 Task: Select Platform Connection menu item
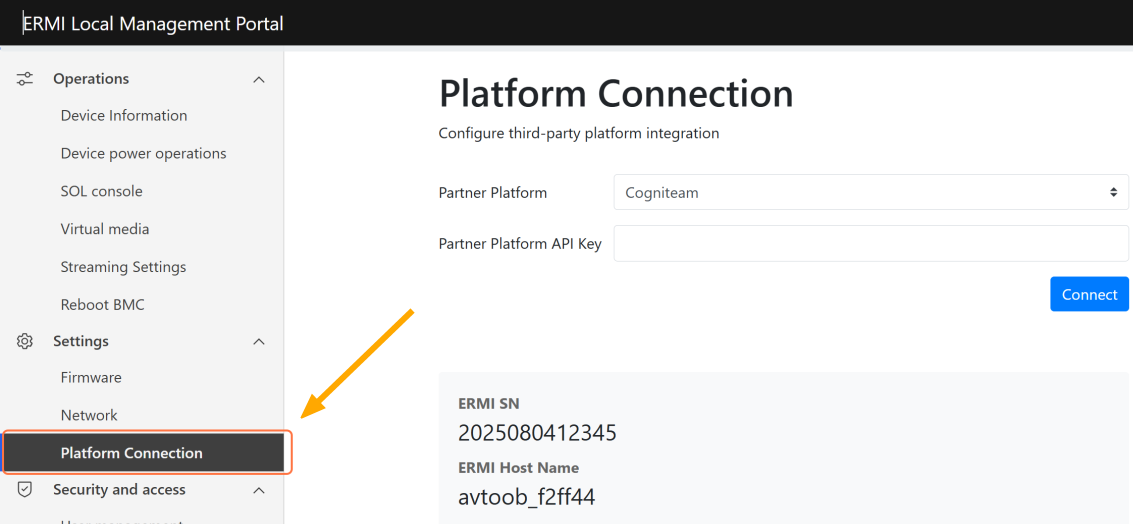[131, 453]
